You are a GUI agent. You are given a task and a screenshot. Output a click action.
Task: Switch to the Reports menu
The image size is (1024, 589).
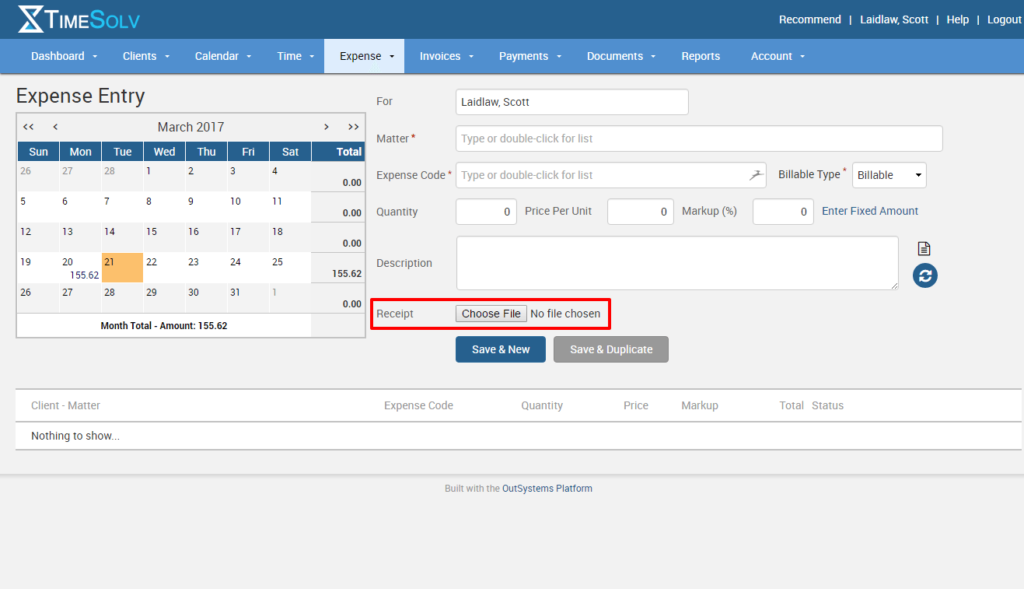click(x=700, y=56)
